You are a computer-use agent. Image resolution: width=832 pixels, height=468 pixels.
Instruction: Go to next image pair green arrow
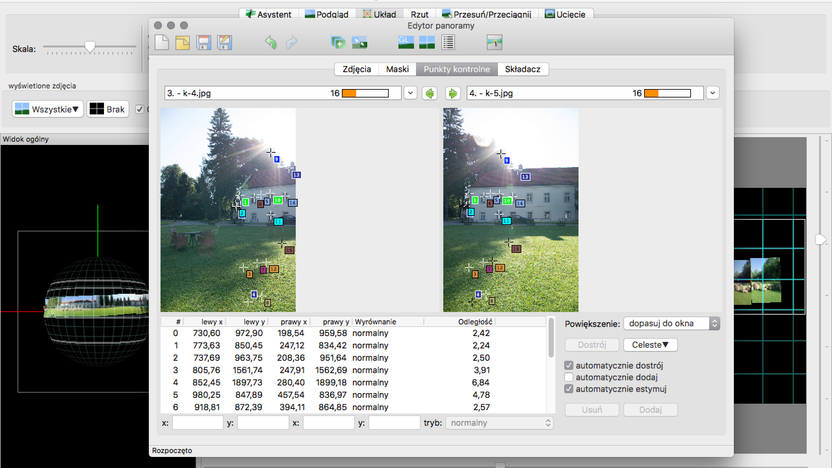tap(452, 93)
